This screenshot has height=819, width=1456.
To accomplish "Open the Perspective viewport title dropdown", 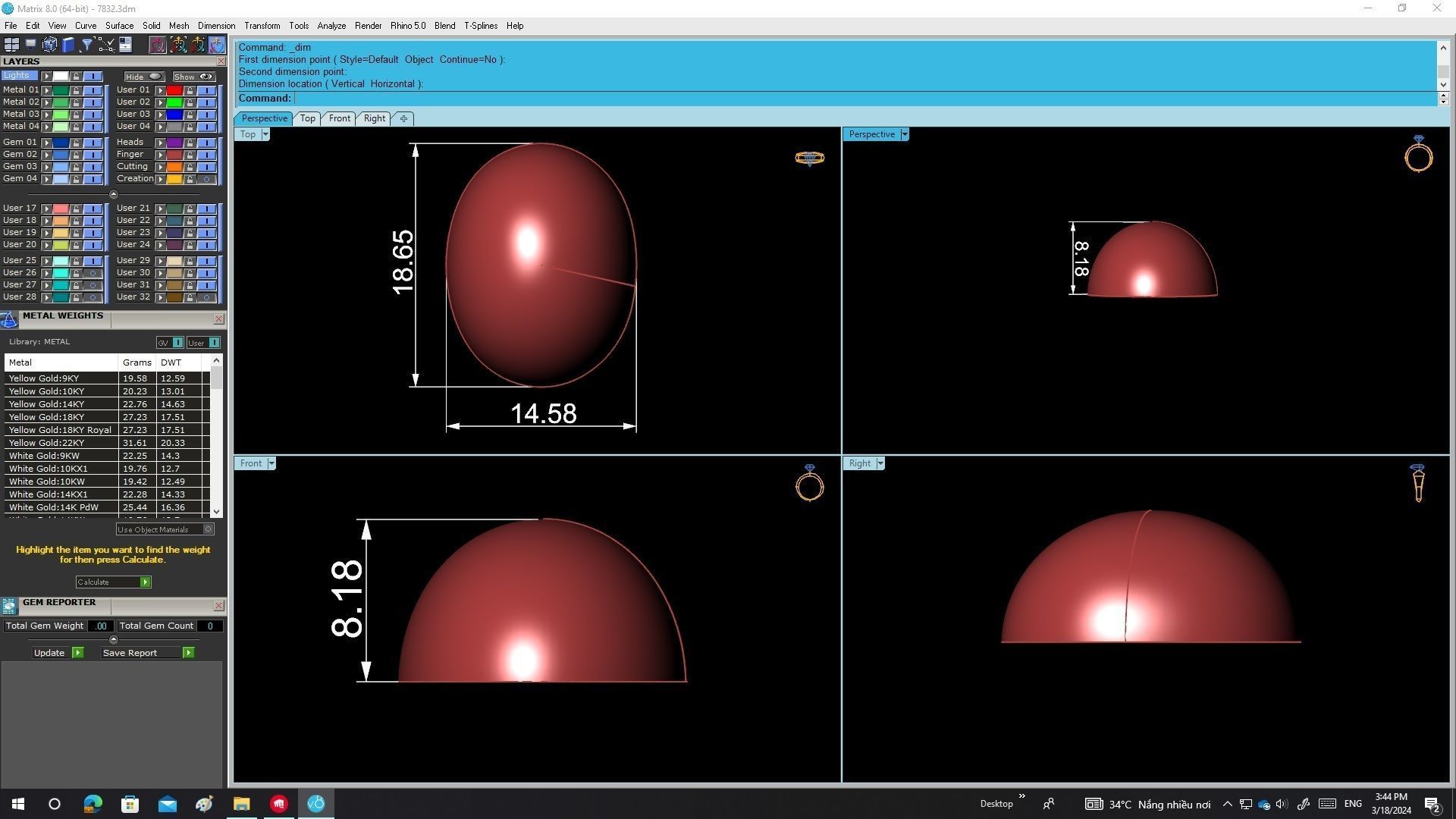I will point(904,134).
